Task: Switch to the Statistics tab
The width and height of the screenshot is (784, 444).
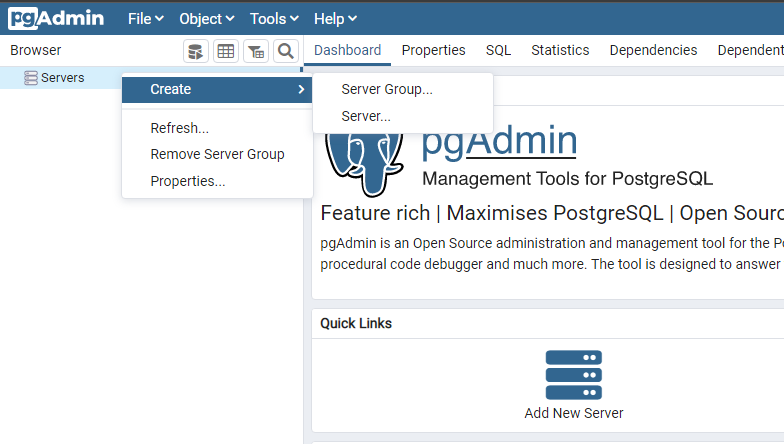Action: pos(560,50)
